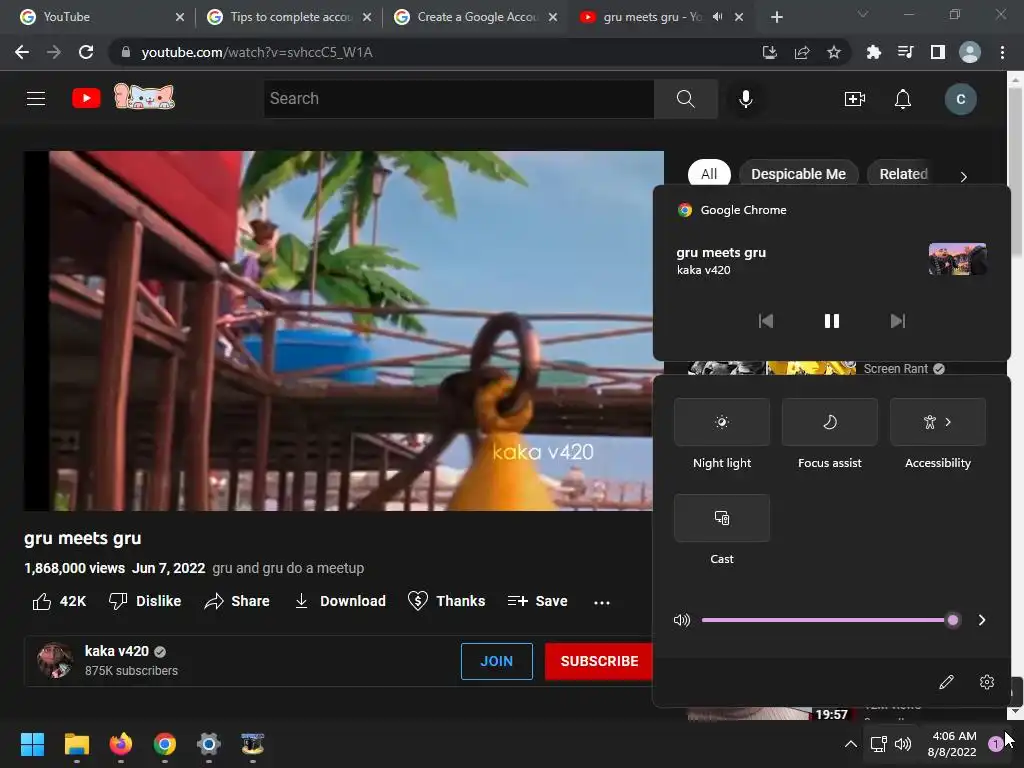
Task: Pause media in the Chrome media flyout
Action: 831,321
